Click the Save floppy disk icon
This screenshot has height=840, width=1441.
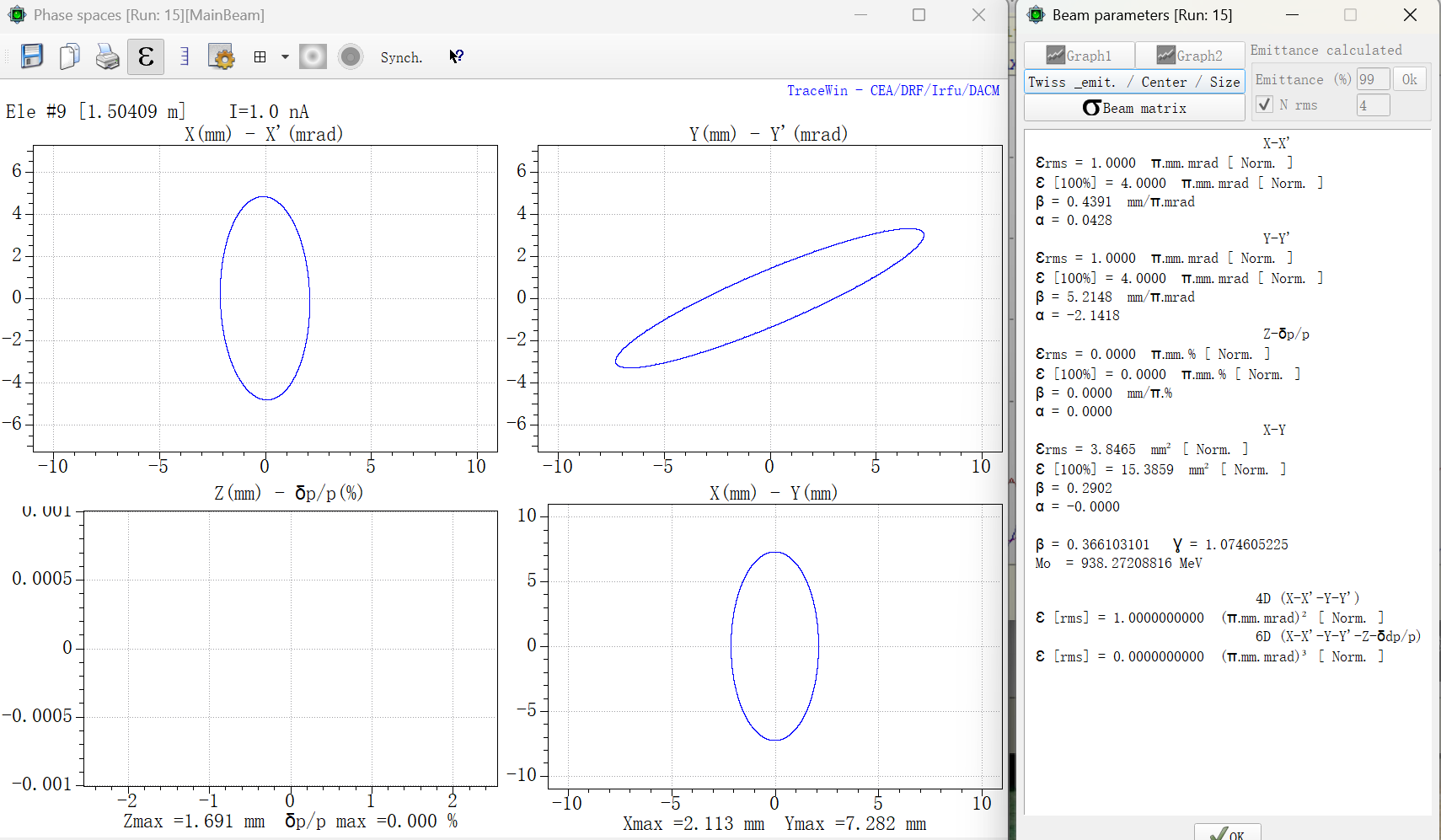32,56
